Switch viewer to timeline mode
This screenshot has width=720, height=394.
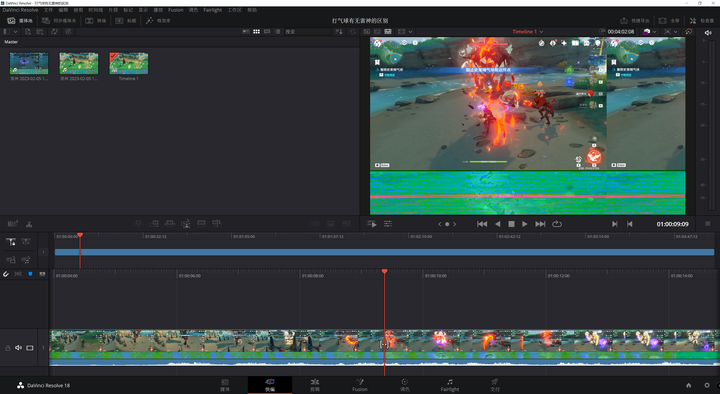[388, 32]
